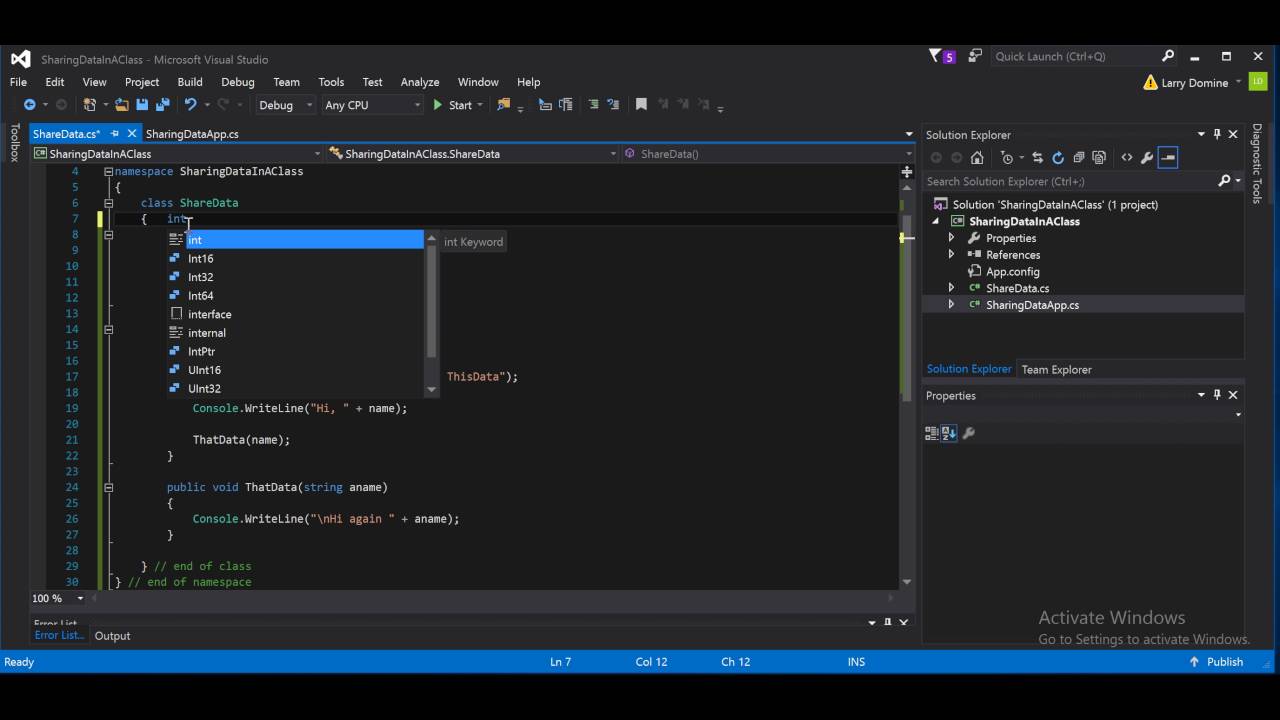Screen dimensions: 1280x720
Task: Click the Undo arrow icon
Action: click(190, 105)
